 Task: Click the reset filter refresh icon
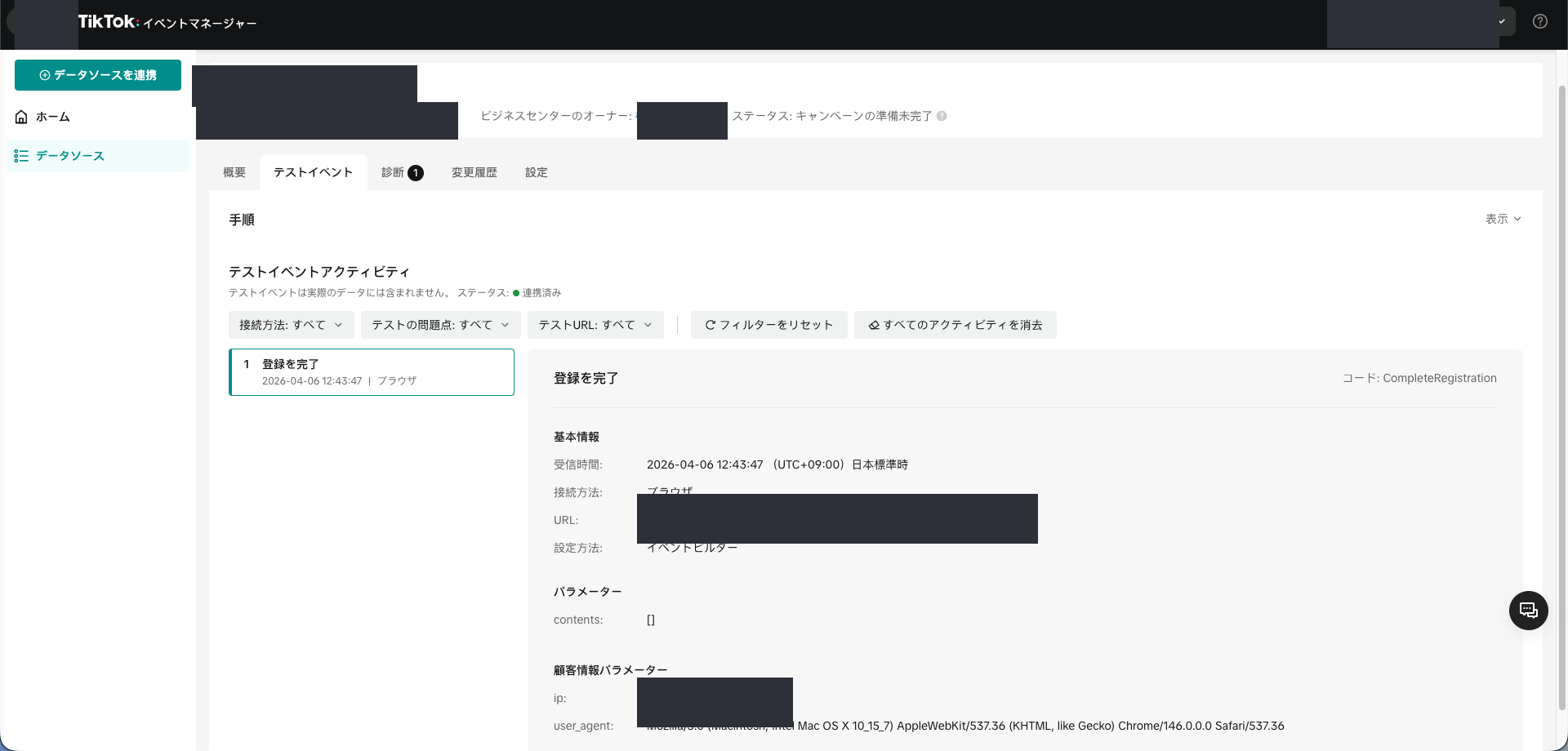click(x=710, y=324)
